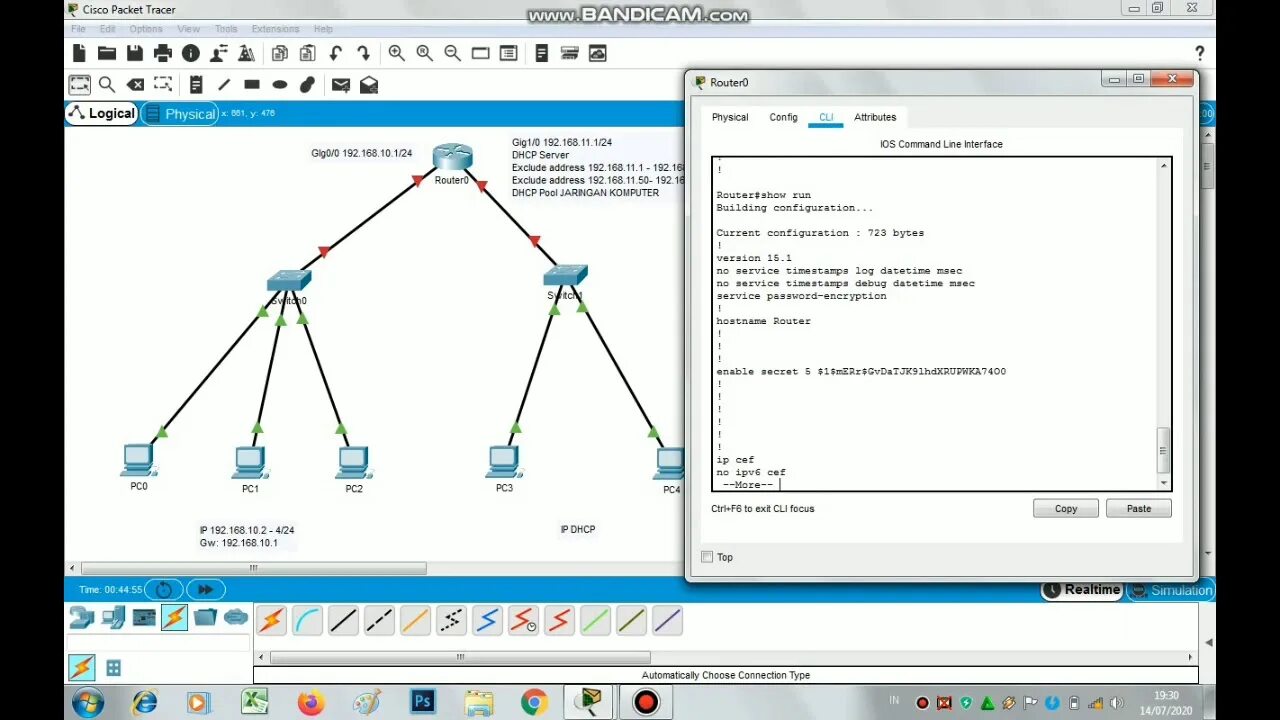Choose the Draw Ellipse tool
Viewport: 1280px width, 720px height.
click(280, 85)
